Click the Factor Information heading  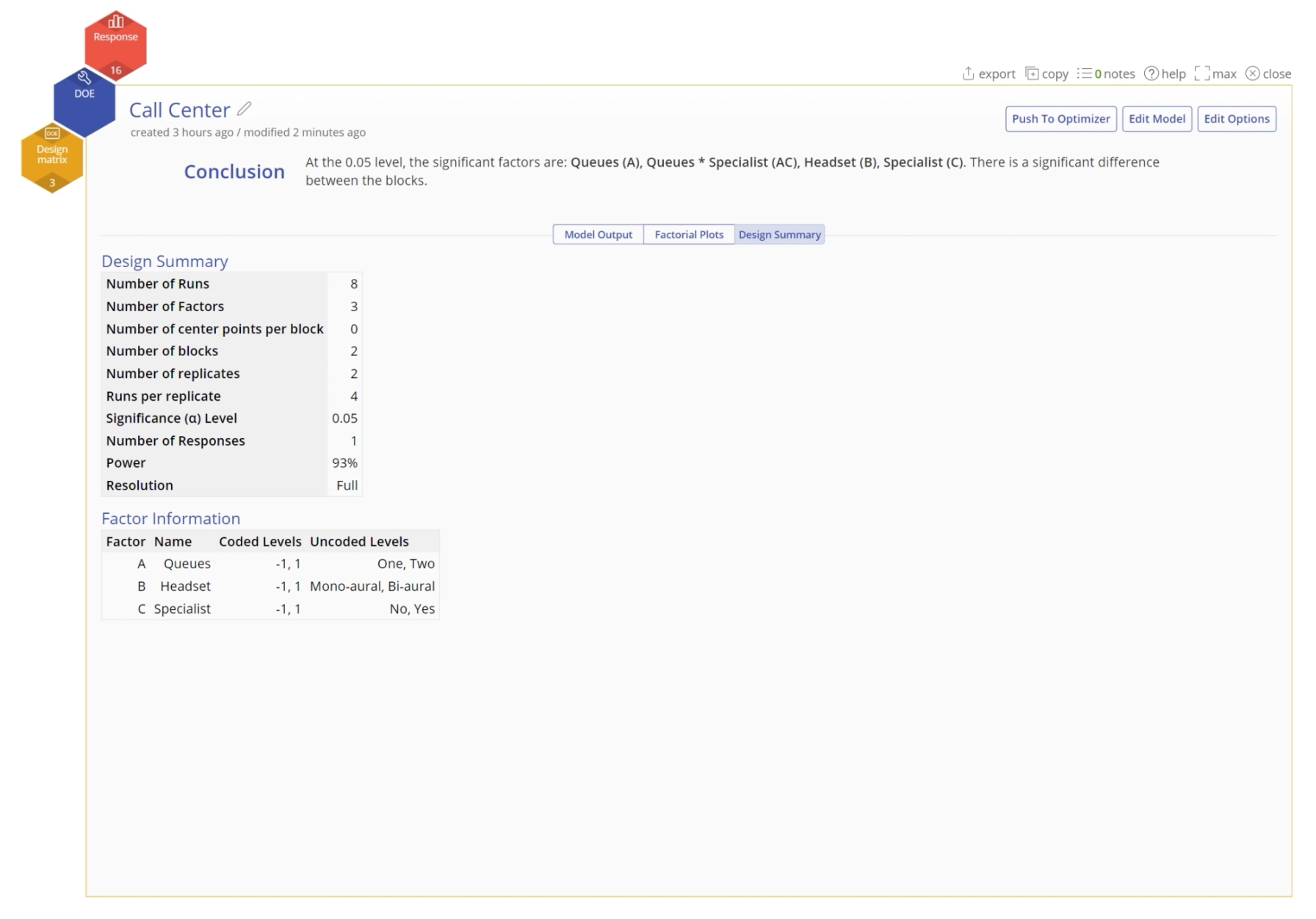(x=170, y=518)
